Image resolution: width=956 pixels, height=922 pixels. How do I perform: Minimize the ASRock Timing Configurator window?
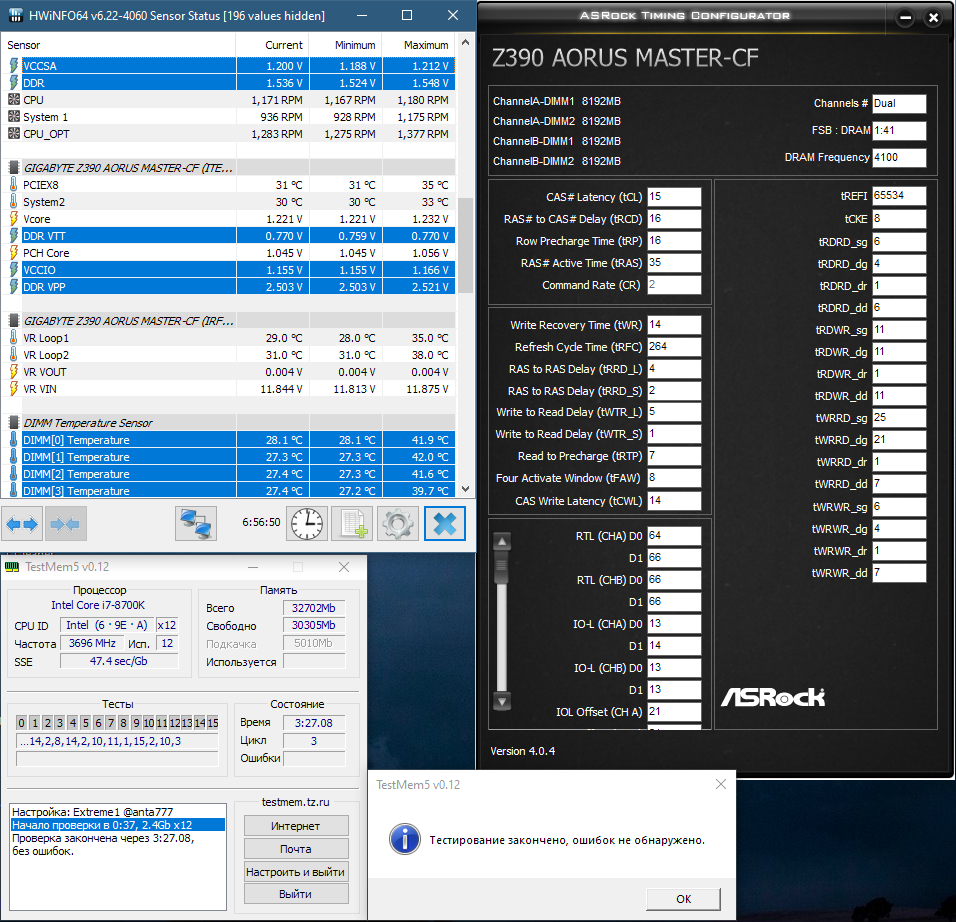(905, 18)
